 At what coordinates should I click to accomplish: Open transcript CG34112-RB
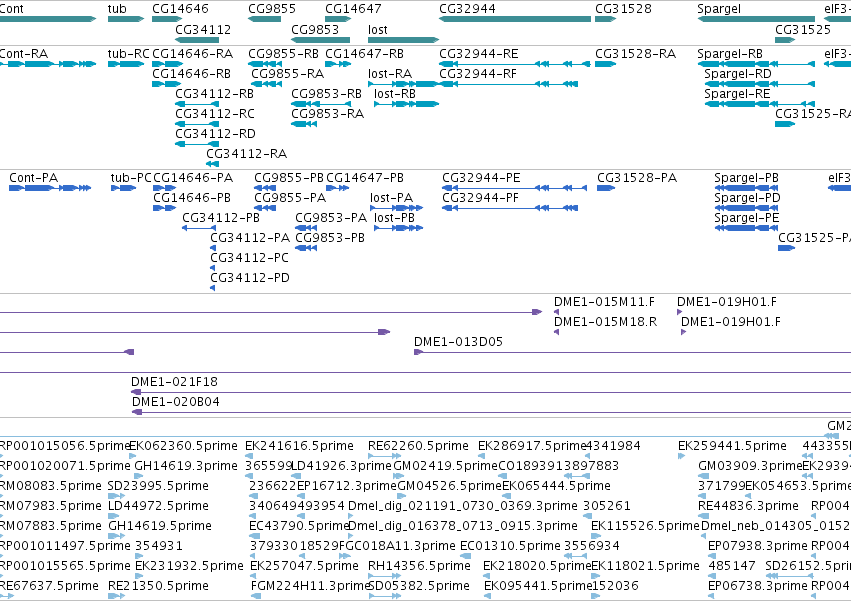(197, 104)
